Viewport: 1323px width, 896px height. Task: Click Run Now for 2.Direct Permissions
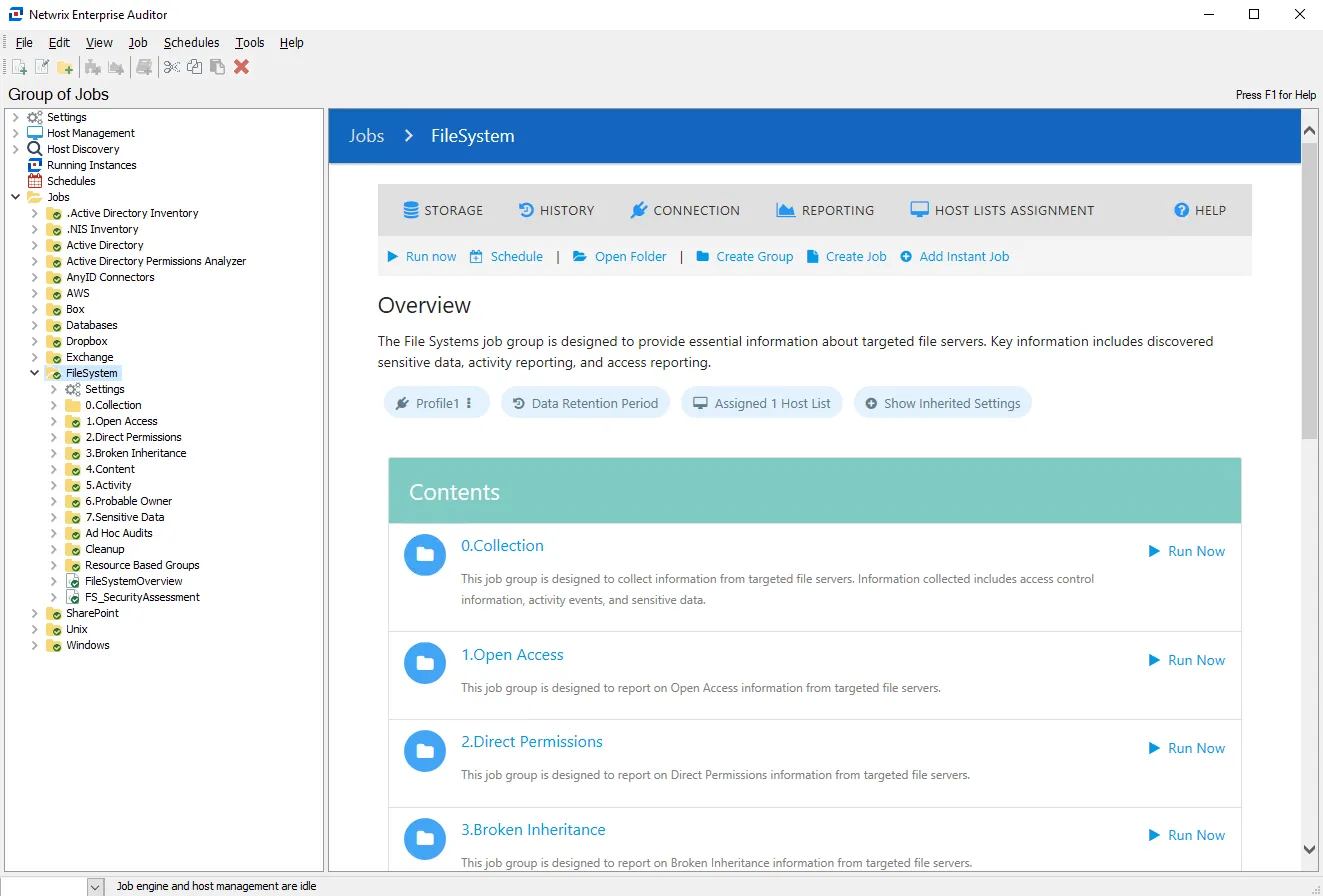coord(1187,748)
